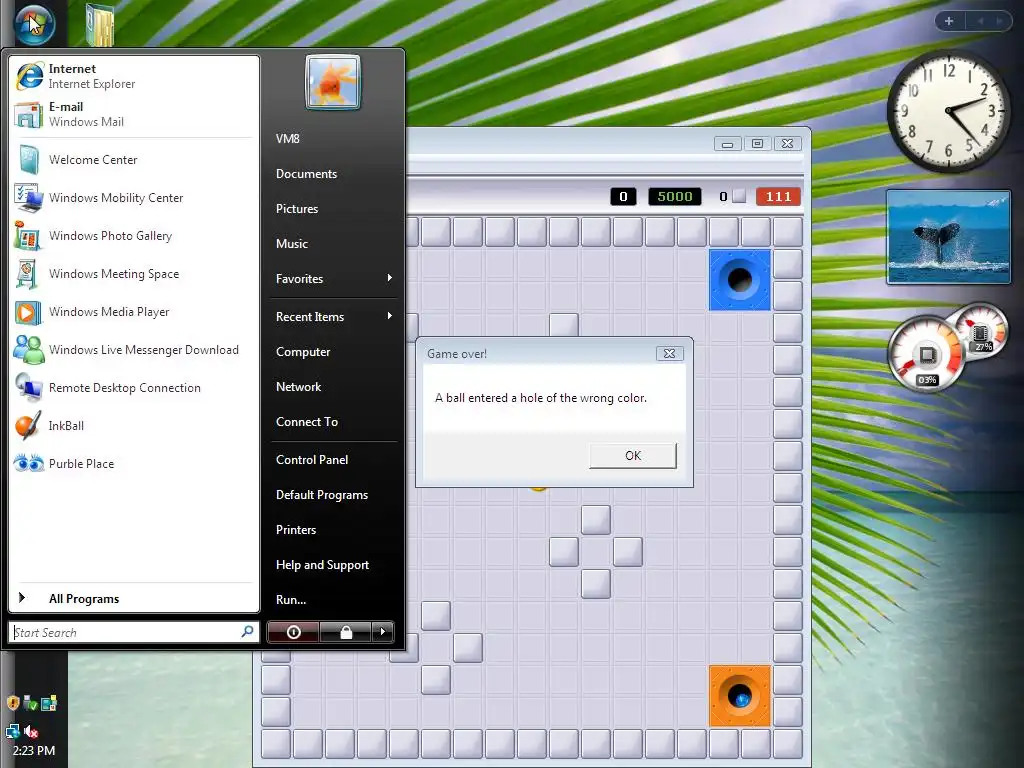Open Music from Start menu
The image size is (1024, 768).
click(291, 244)
